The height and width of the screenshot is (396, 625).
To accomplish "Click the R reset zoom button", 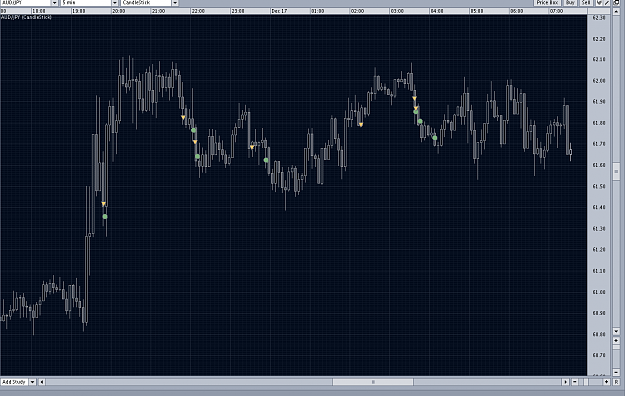I will tap(616, 382).
